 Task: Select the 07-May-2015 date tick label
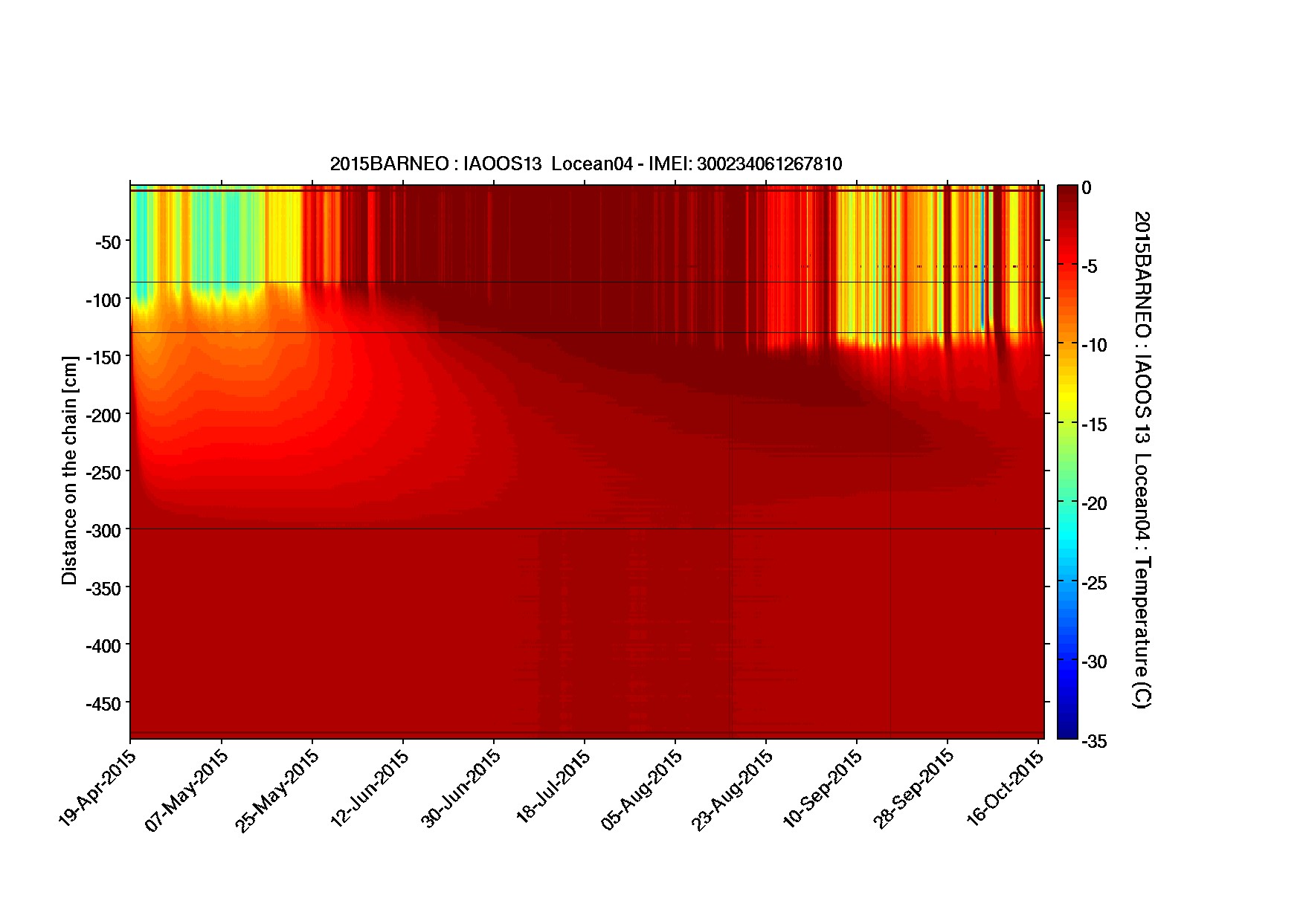pyautogui.click(x=188, y=789)
